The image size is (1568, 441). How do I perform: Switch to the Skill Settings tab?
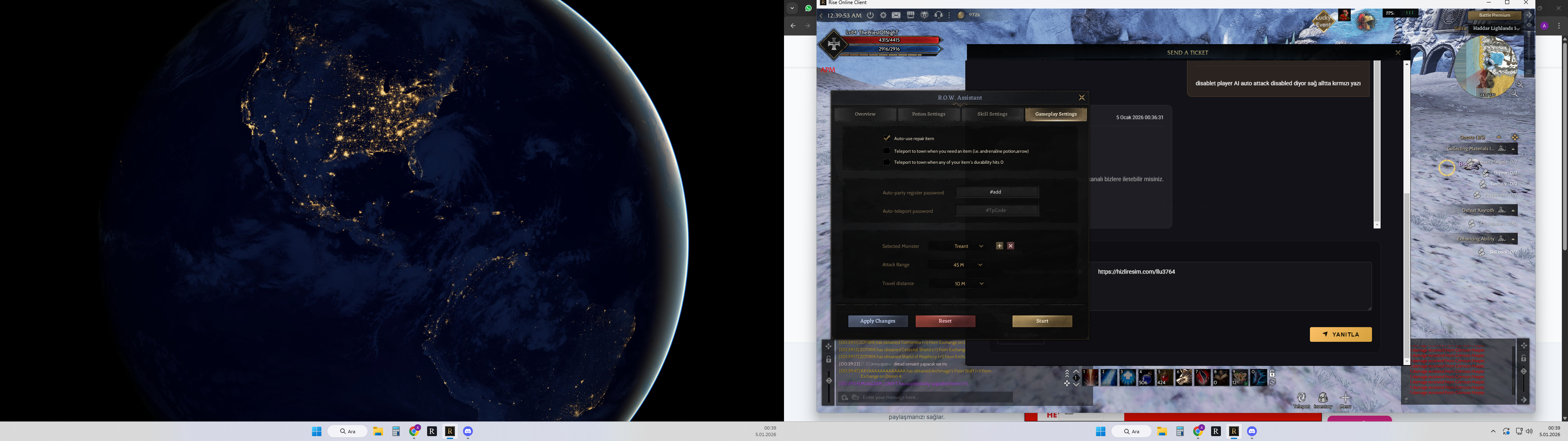992,114
